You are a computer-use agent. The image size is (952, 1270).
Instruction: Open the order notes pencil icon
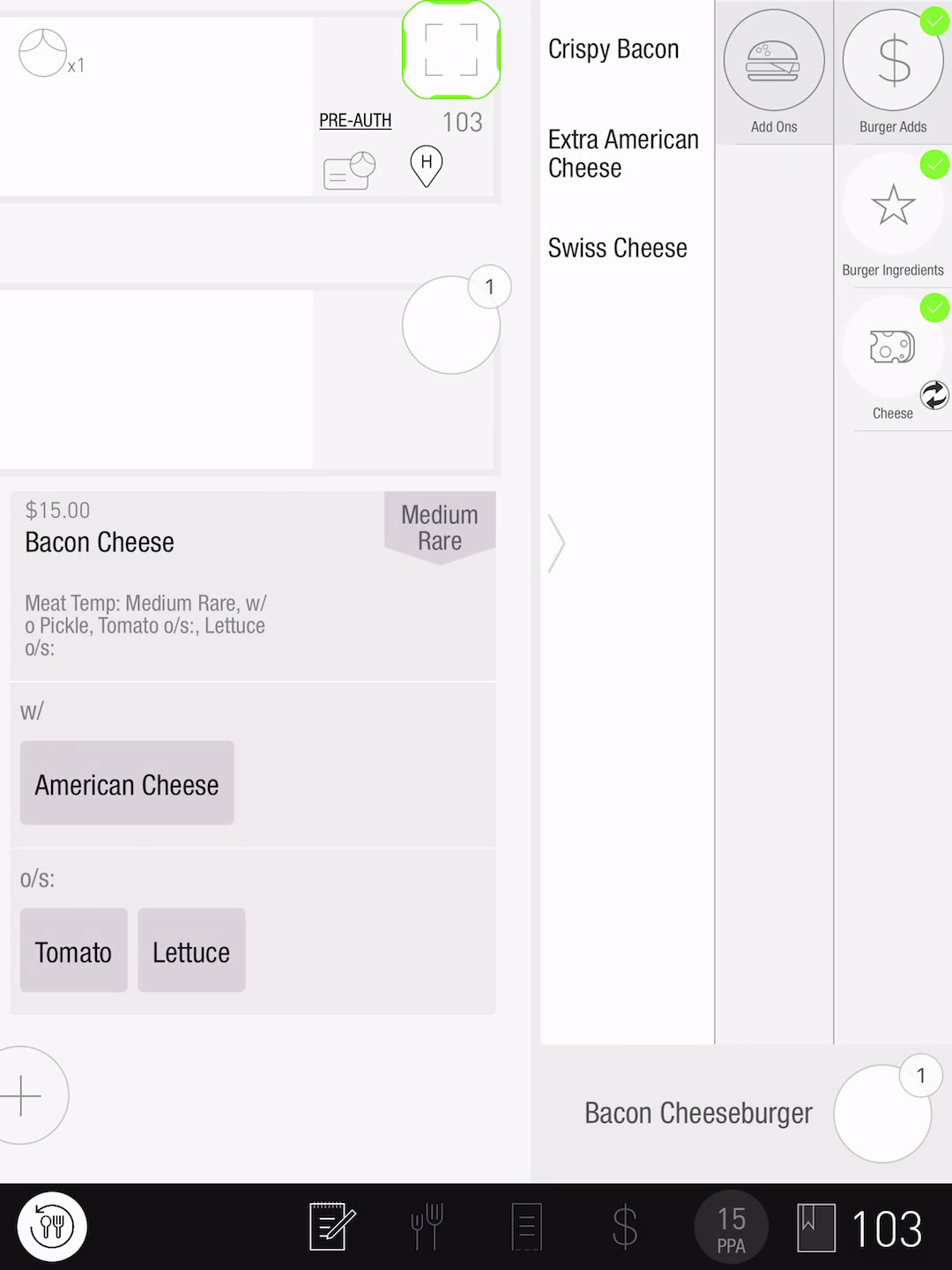331,1226
